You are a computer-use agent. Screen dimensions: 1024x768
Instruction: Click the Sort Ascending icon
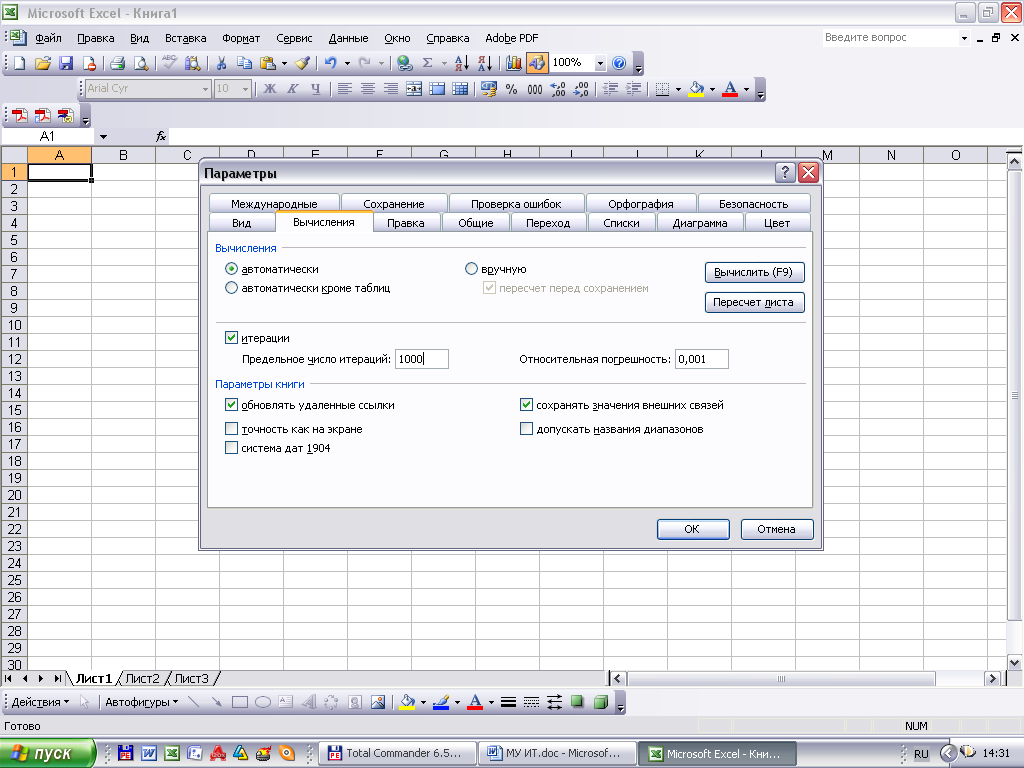point(462,63)
